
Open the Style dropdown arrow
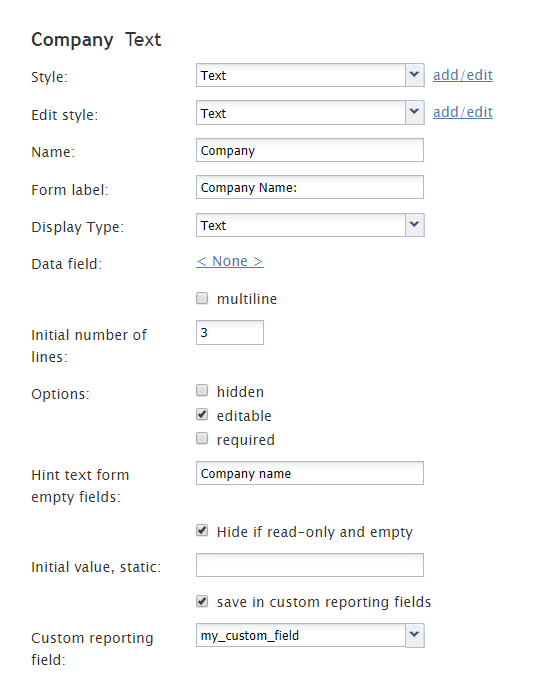point(415,75)
